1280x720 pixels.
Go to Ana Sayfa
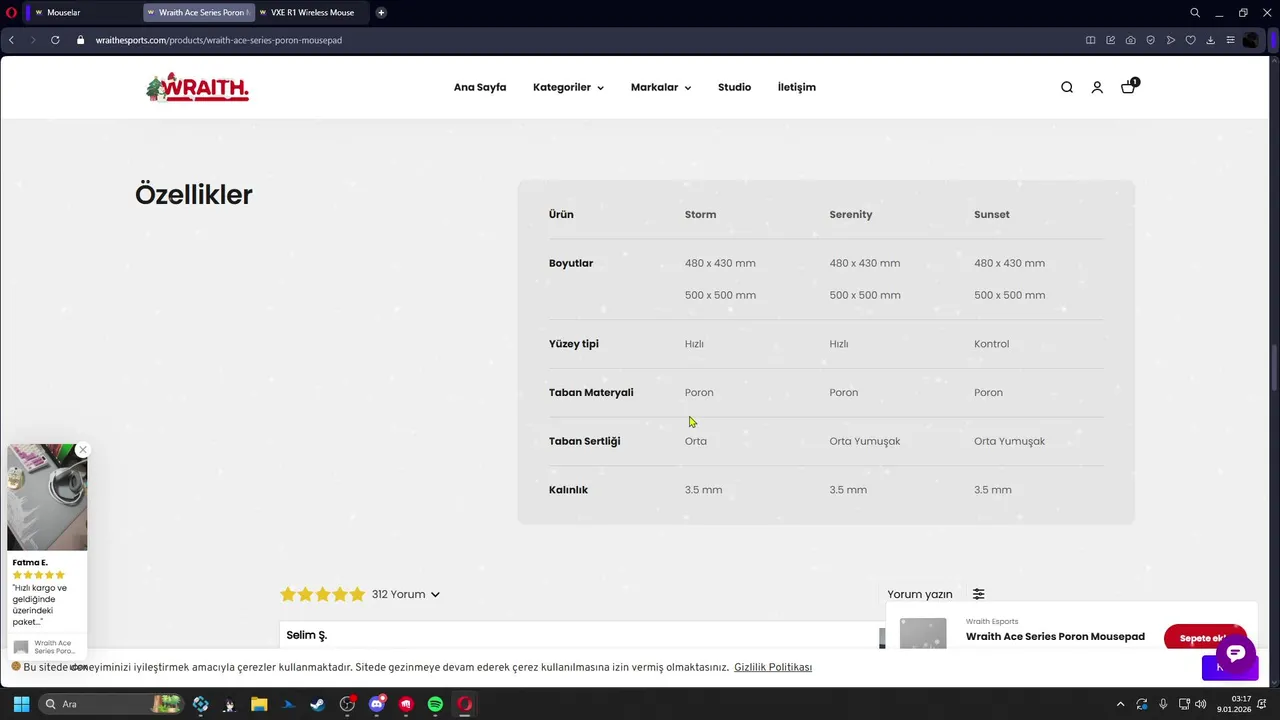[480, 87]
